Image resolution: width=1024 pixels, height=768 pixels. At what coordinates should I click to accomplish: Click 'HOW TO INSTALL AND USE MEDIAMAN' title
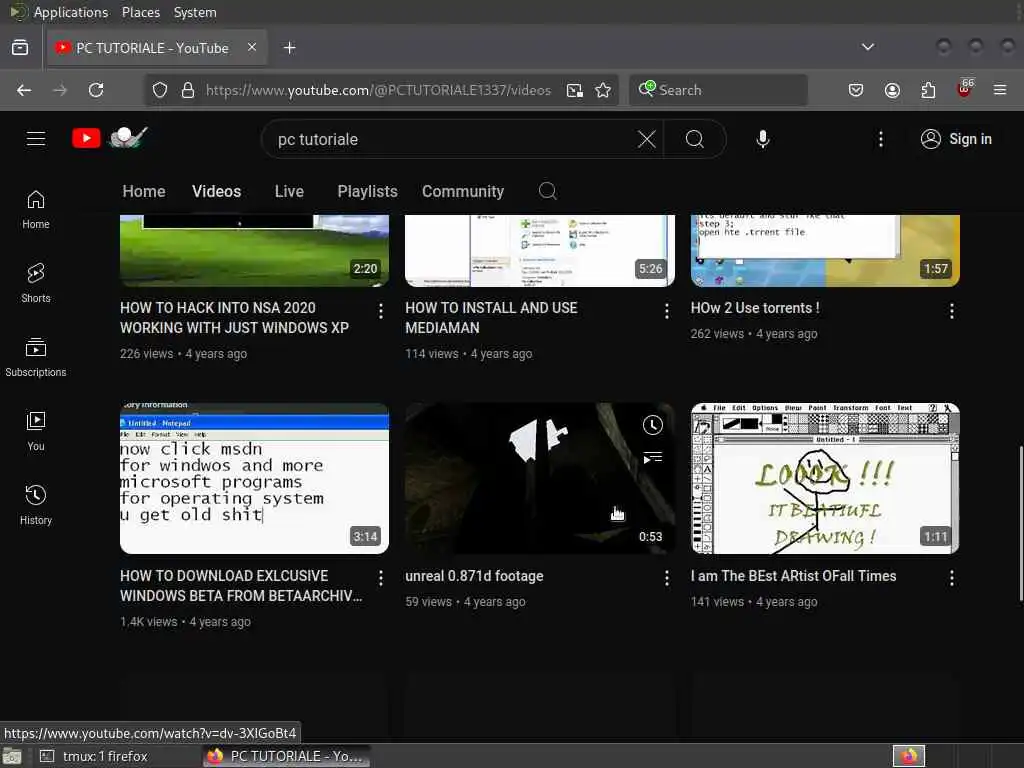[491, 317]
